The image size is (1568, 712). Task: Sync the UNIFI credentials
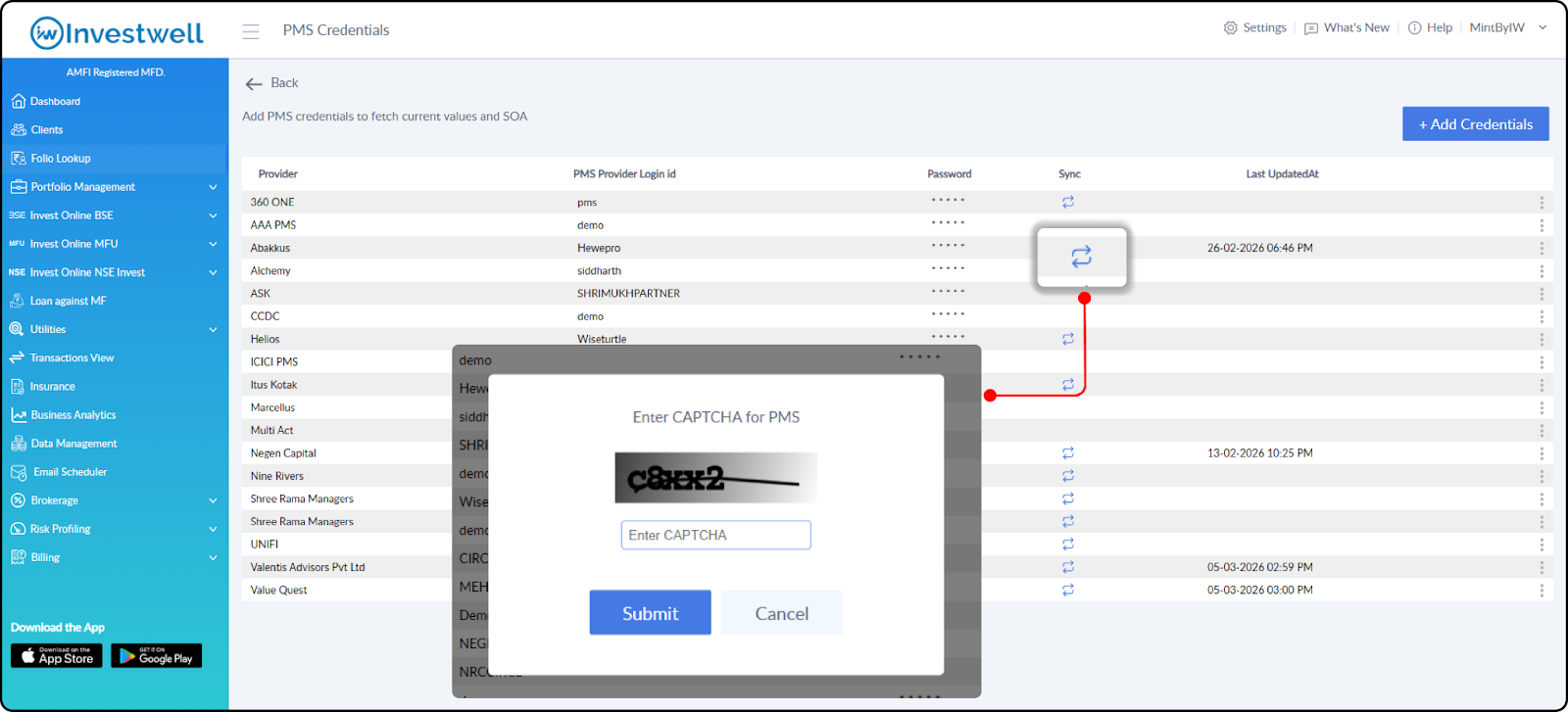(x=1068, y=545)
